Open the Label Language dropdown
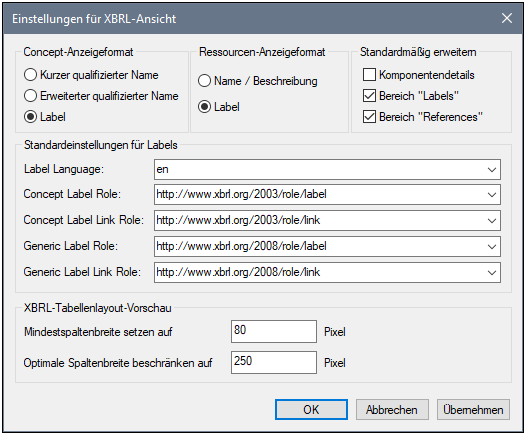 click(x=492, y=170)
